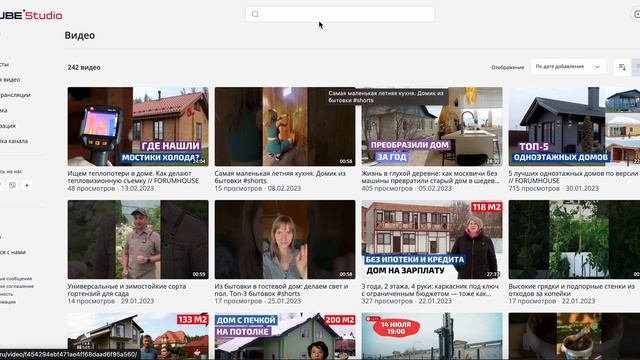This screenshot has width=640, height=360.
Task: Click the '48 просмотров · 13.02.2023' text
Action: coord(111,189)
